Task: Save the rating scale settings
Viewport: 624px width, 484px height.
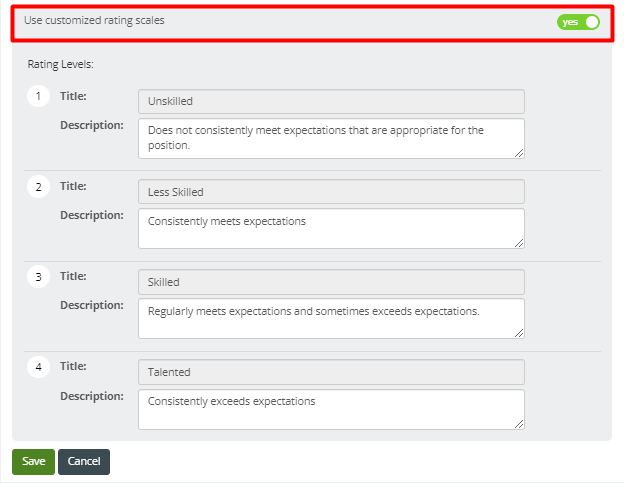Action: (x=33, y=462)
